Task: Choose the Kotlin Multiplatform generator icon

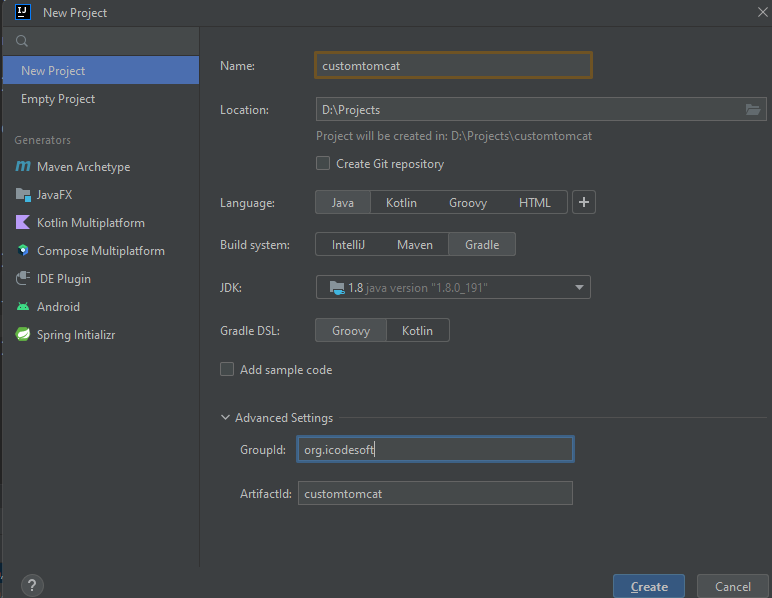Action: click(23, 223)
